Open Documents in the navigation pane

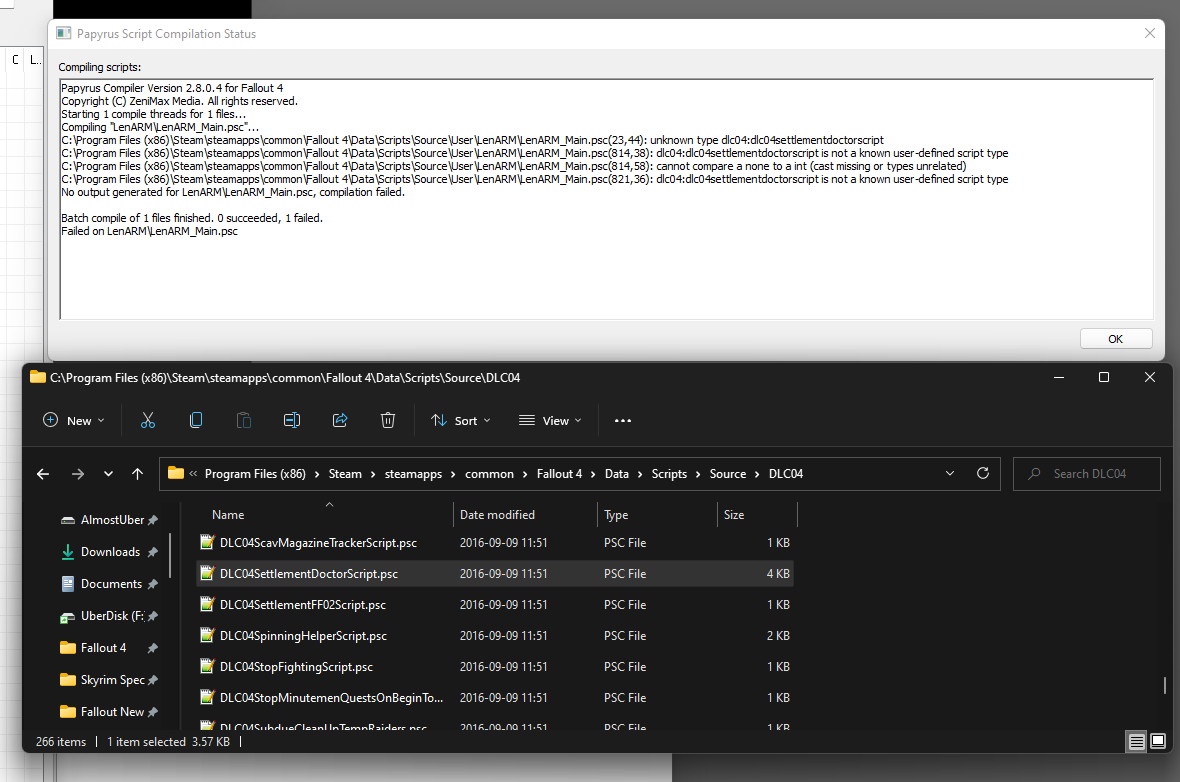click(x=109, y=583)
